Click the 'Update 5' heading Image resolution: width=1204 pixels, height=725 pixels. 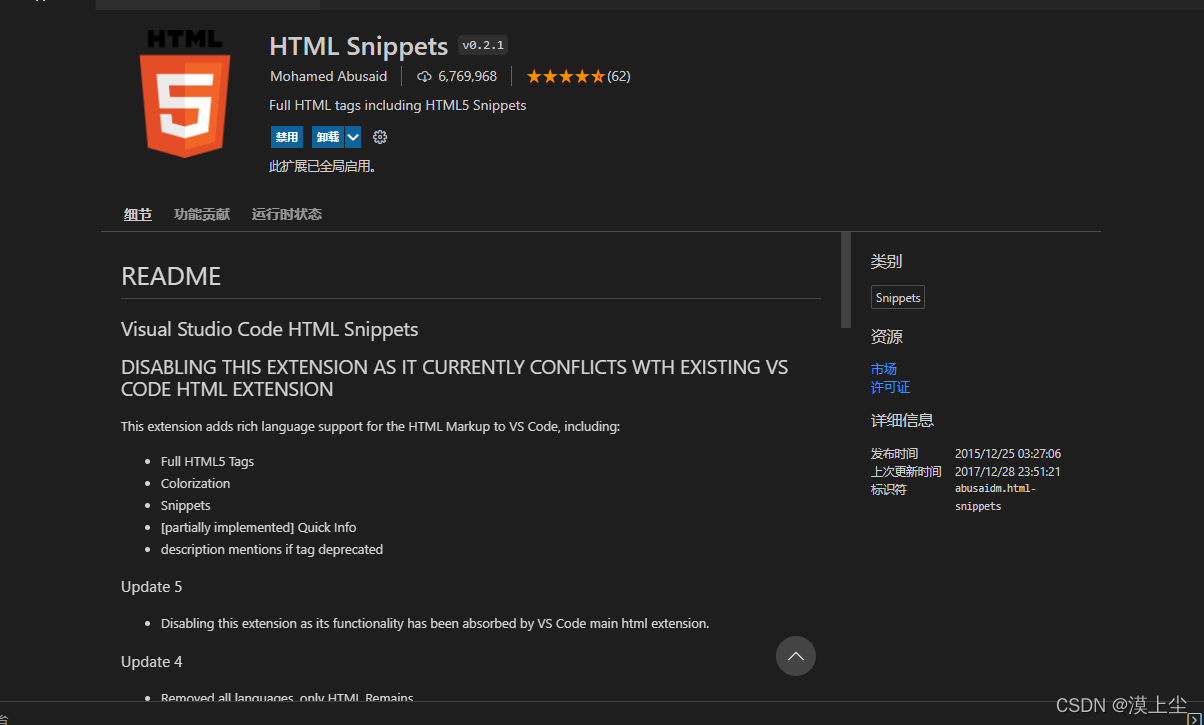click(x=152, y=587)
